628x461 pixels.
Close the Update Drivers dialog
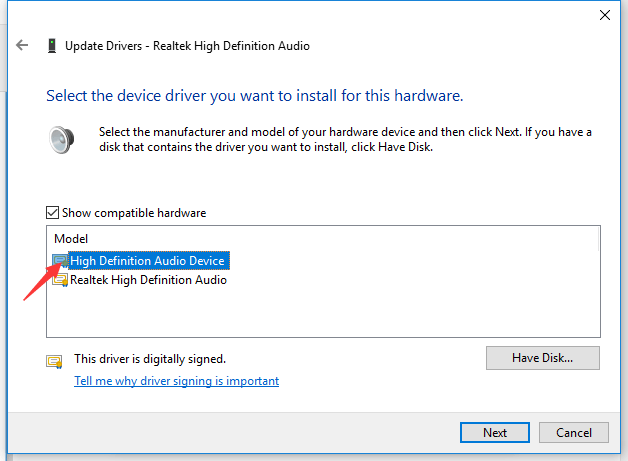[604, 15]
